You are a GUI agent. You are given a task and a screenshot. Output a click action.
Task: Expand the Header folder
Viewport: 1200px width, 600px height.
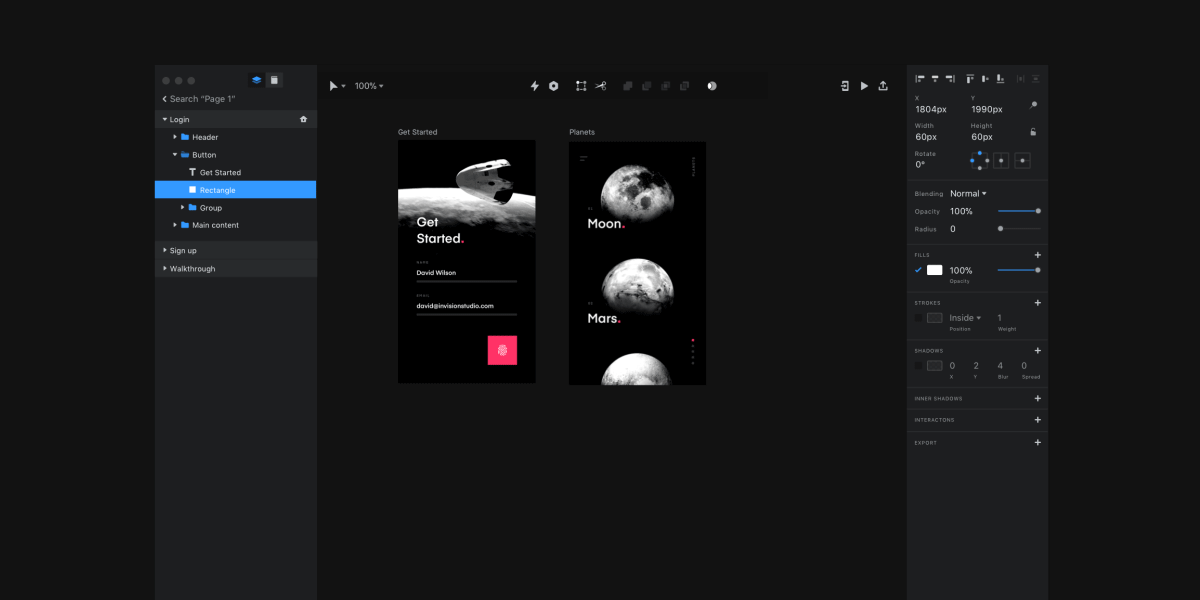pos(175,137)
